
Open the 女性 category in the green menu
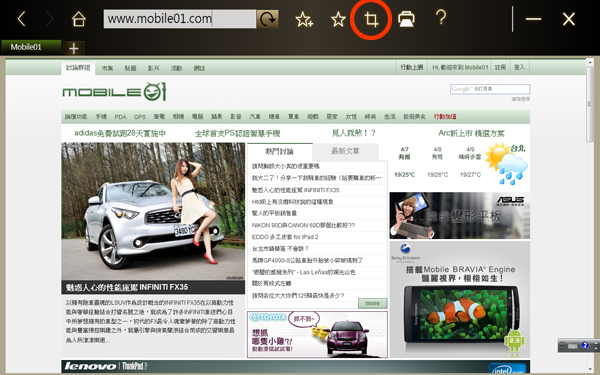(x=351, y=116)
